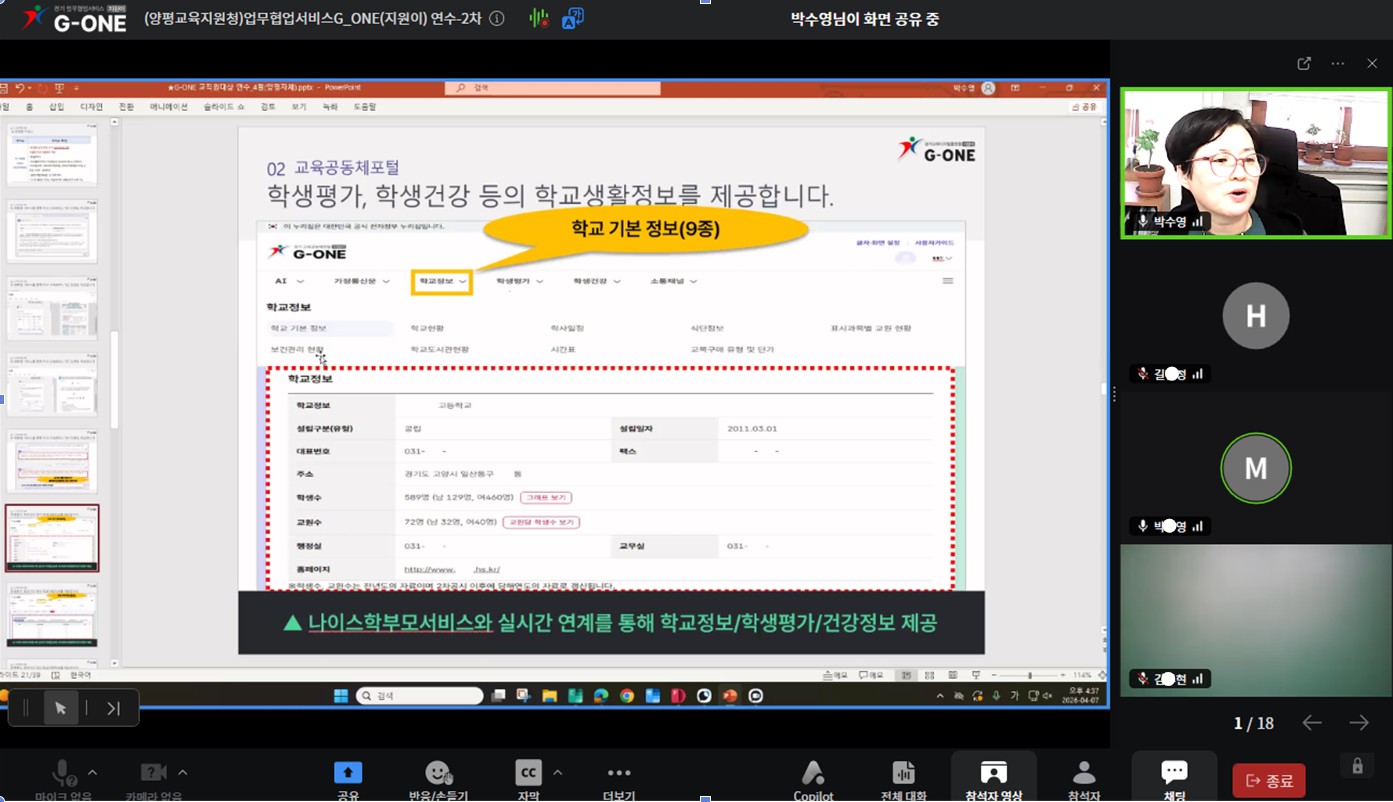Click the PowerPoint 검색 search box
1393x802 pixels.
point(553,88)
